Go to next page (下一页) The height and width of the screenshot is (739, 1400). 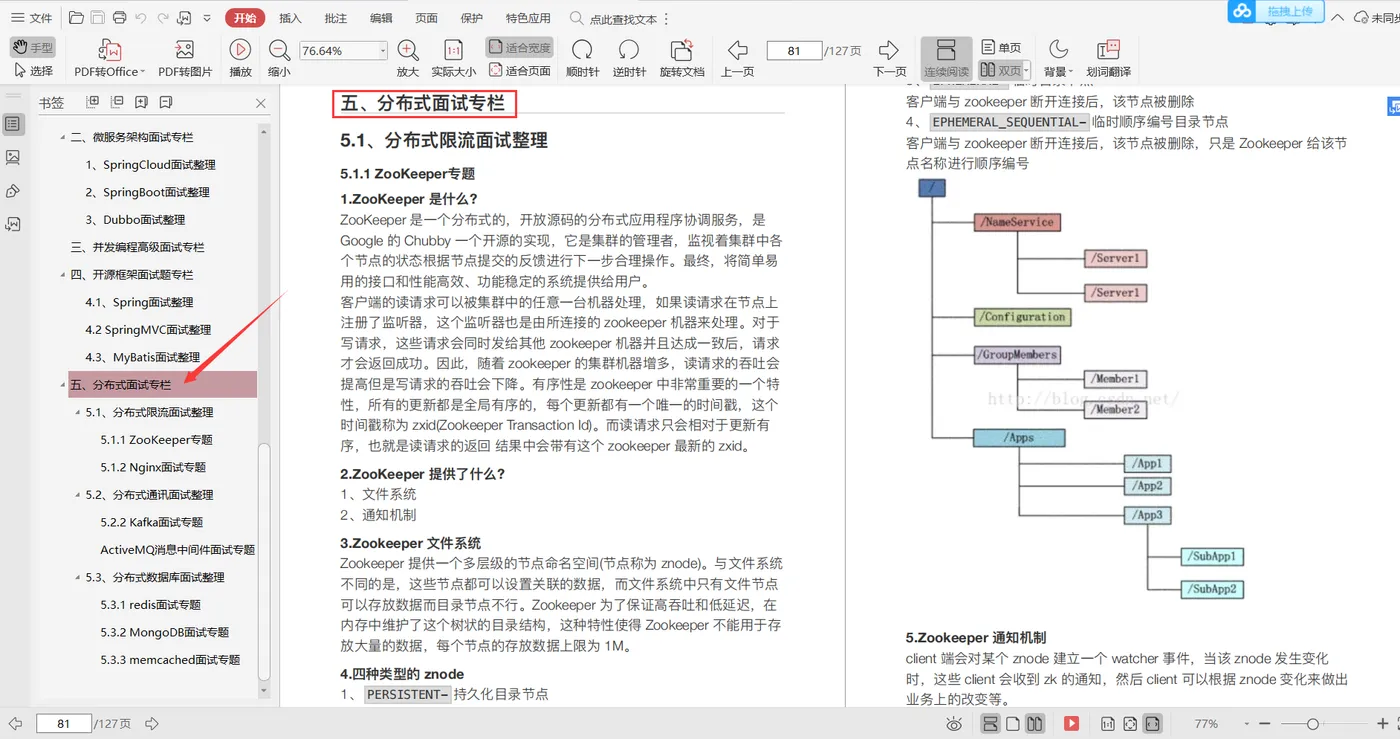[889, 58]
